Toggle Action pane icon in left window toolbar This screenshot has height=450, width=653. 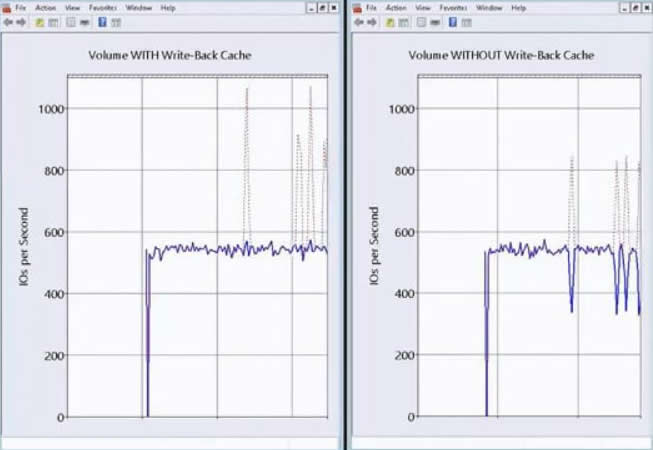[116, 21]
